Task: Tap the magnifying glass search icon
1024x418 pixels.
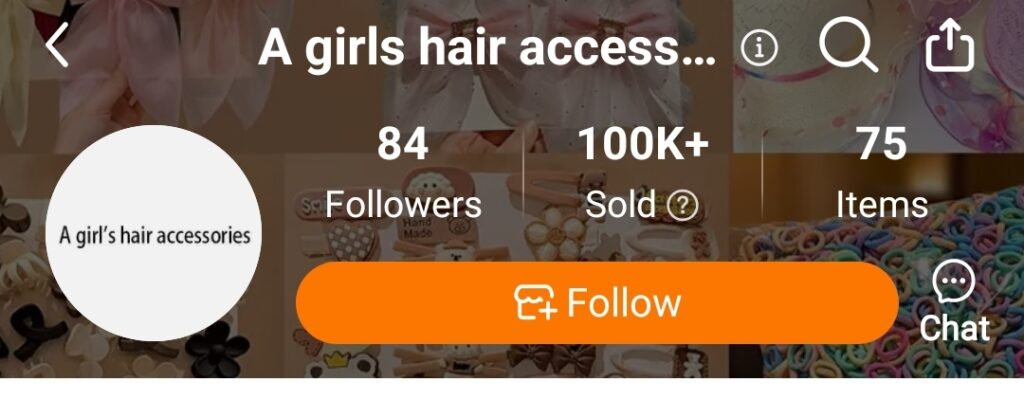Action: coord(847,46)
